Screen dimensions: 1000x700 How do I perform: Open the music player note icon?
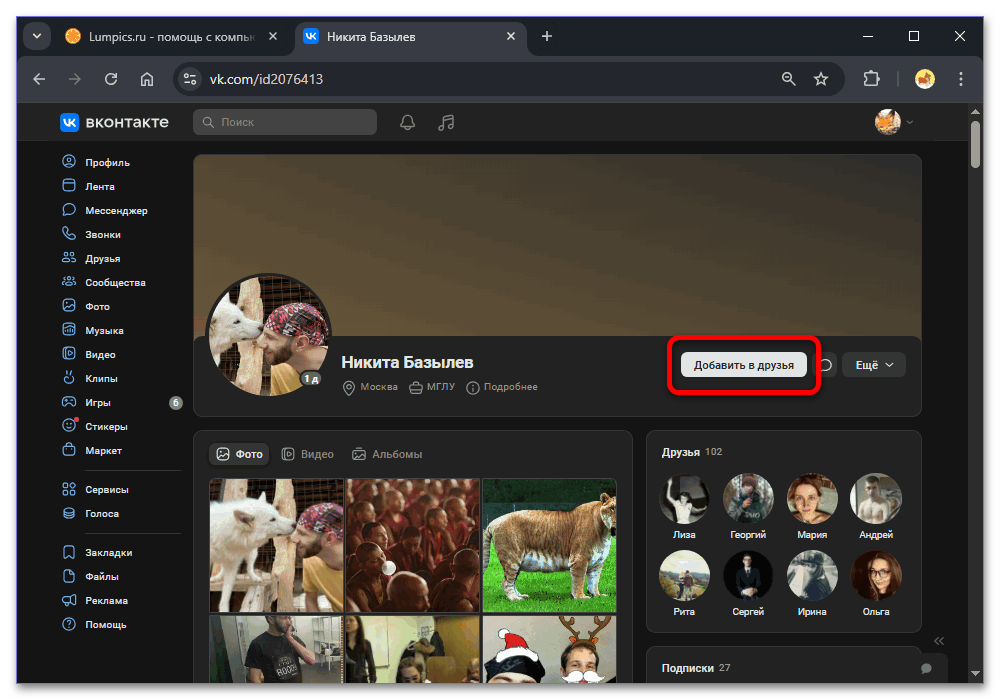446,122
